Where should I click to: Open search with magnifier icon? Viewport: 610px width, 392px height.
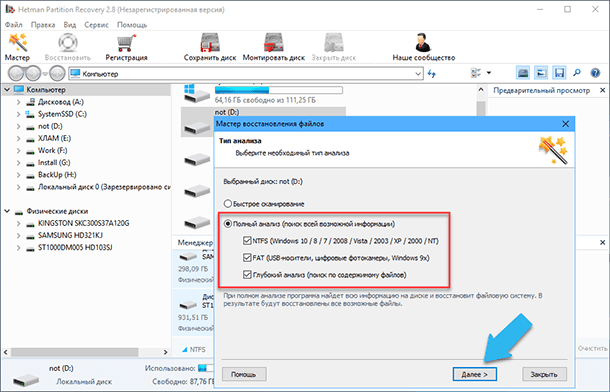(577, 72)
